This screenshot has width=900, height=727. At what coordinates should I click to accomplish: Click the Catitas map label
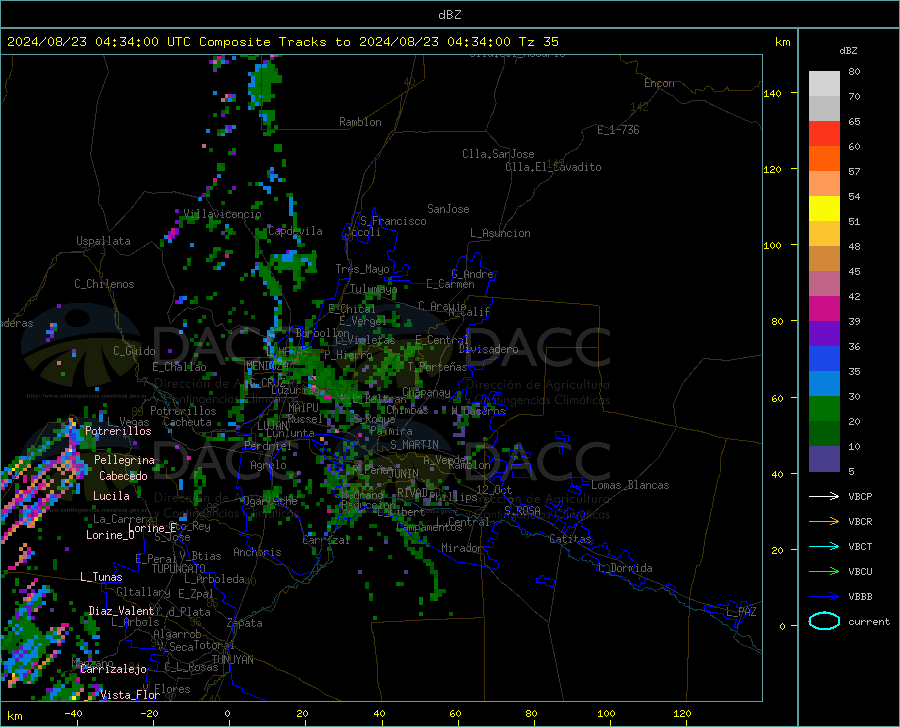coord(570,539)
